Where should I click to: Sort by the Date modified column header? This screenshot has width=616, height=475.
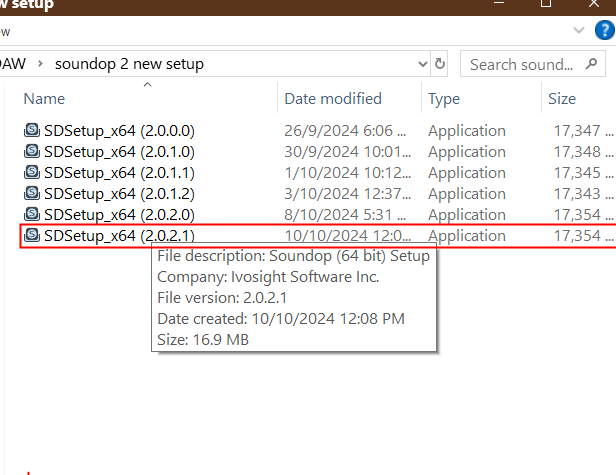(x=333, y=99)
